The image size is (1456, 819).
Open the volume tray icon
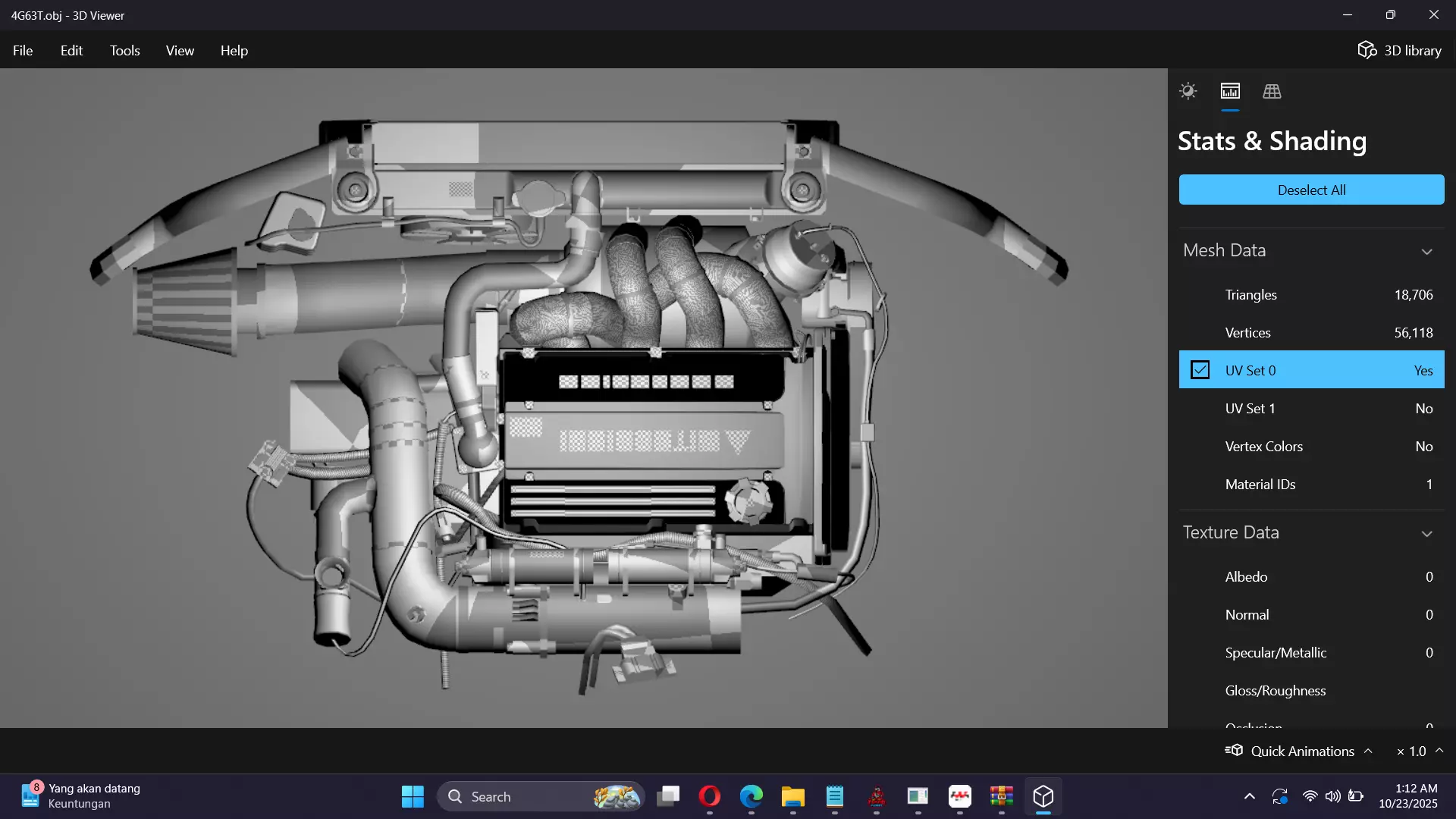(x=1332, y=796)
